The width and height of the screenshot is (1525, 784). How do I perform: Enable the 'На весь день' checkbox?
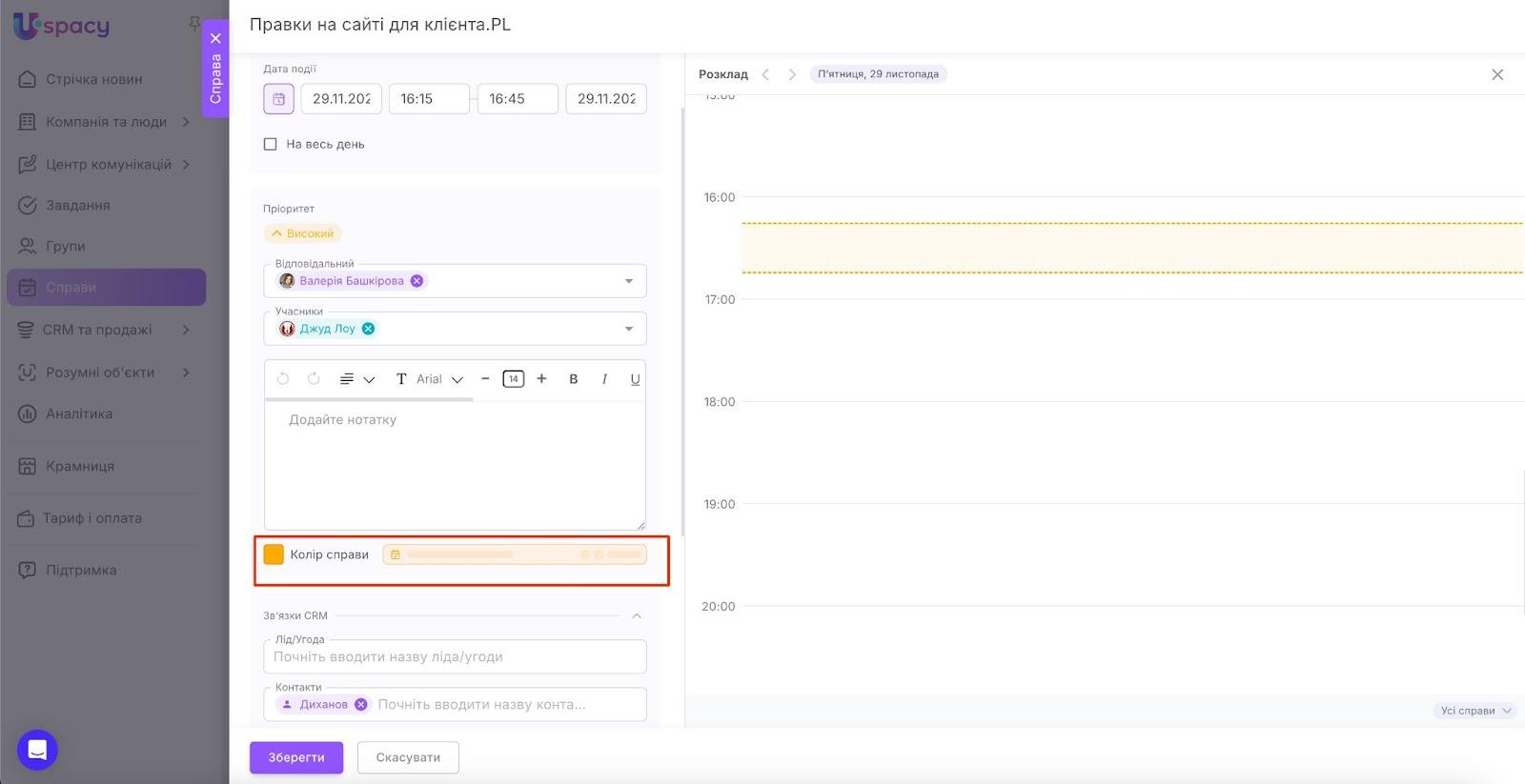271,145
